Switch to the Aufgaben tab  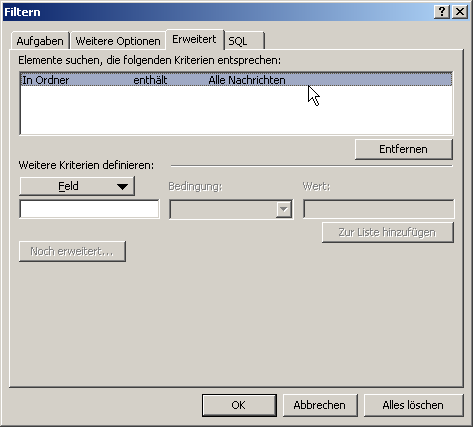(40, 41)
